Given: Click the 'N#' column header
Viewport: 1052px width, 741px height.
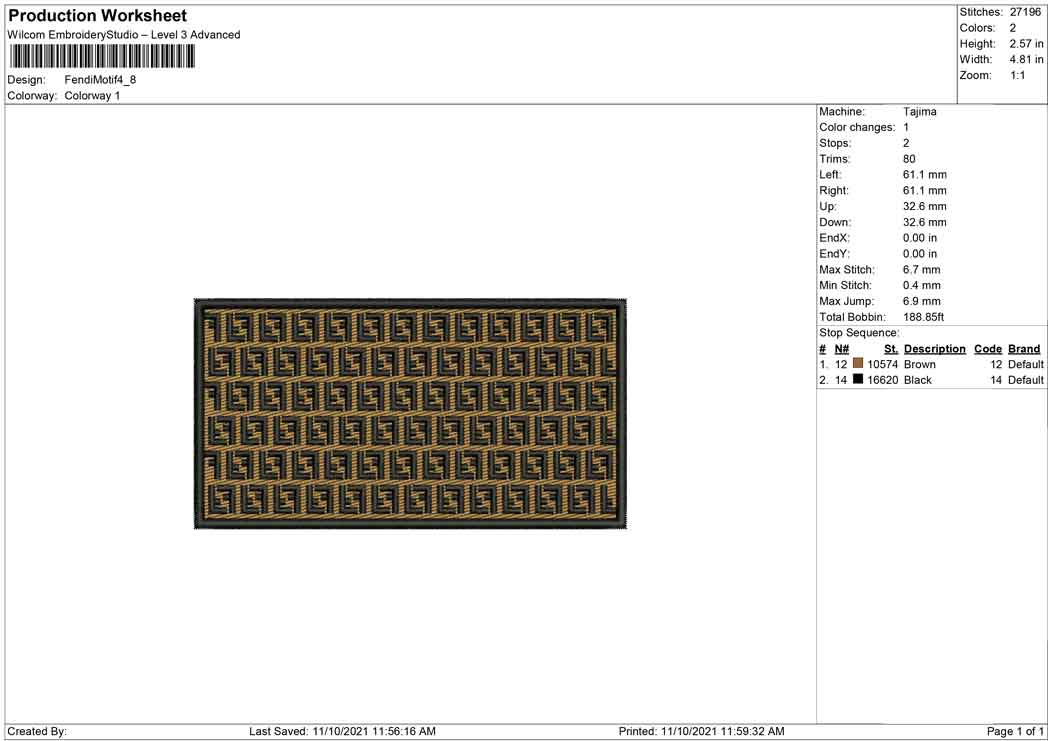Looking at the screenshot, I should coord(841,349).
